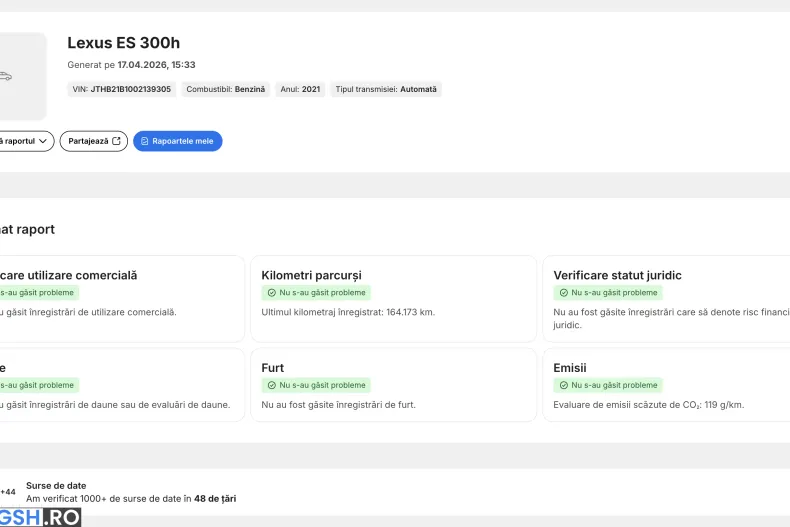
Task: Click Tipul transmisiei: Automată chip
Action: pyautogui.click(x=386, y=89)
